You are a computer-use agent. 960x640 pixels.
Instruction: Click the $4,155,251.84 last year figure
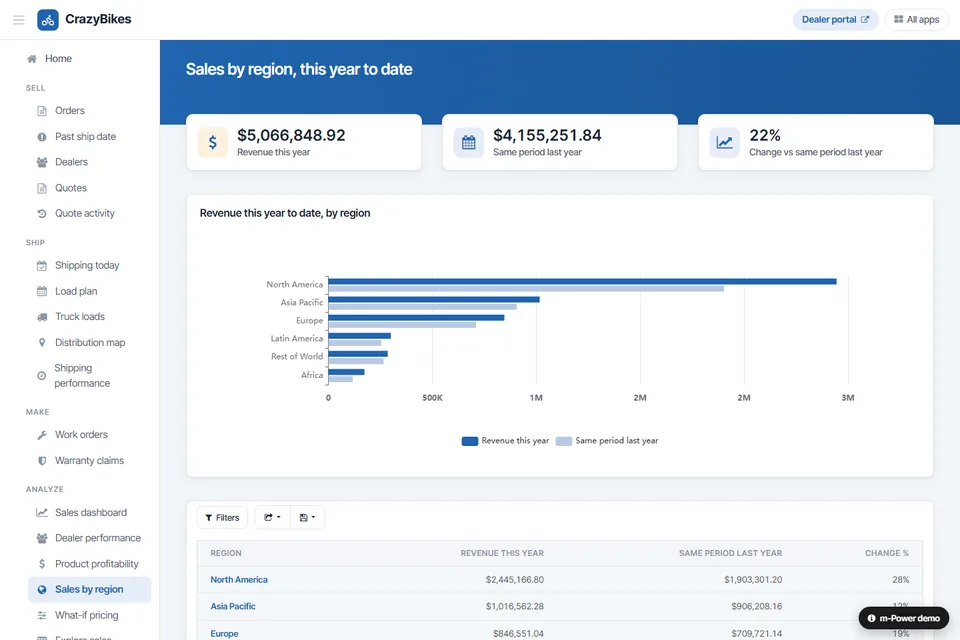[x=547, y=135]
